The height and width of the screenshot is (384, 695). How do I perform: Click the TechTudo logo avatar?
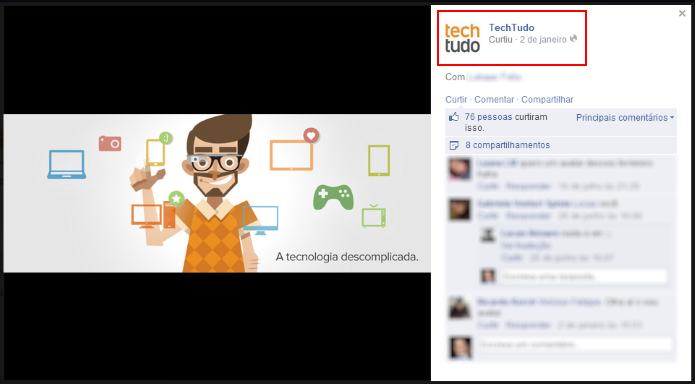462,38
